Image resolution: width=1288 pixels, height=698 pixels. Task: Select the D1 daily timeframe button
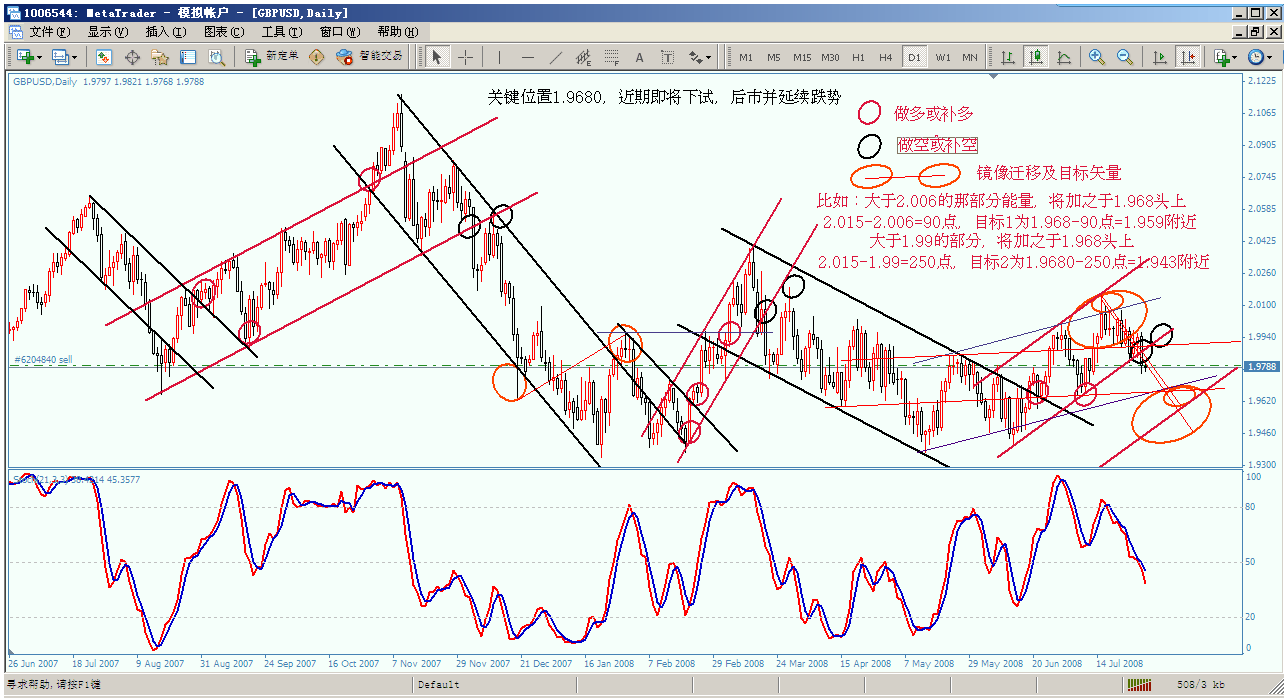tap(914, 57)
